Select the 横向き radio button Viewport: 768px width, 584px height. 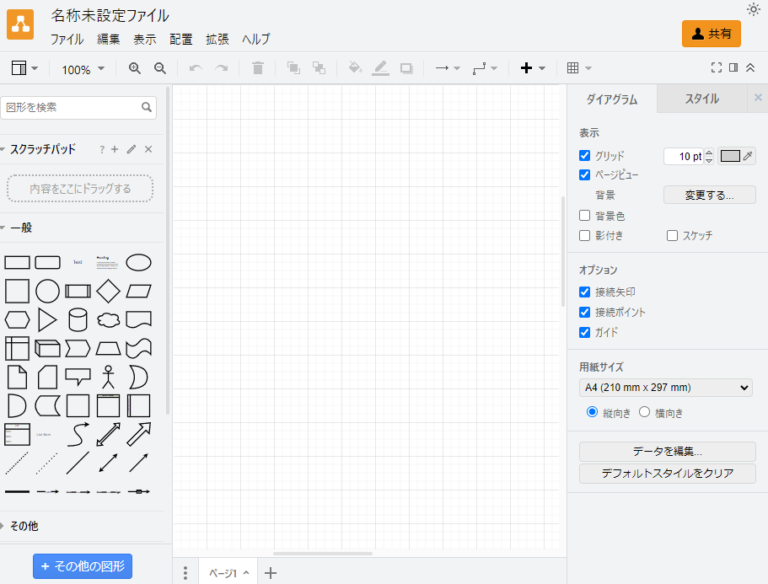pyautogui.click(x=645, y=412)
